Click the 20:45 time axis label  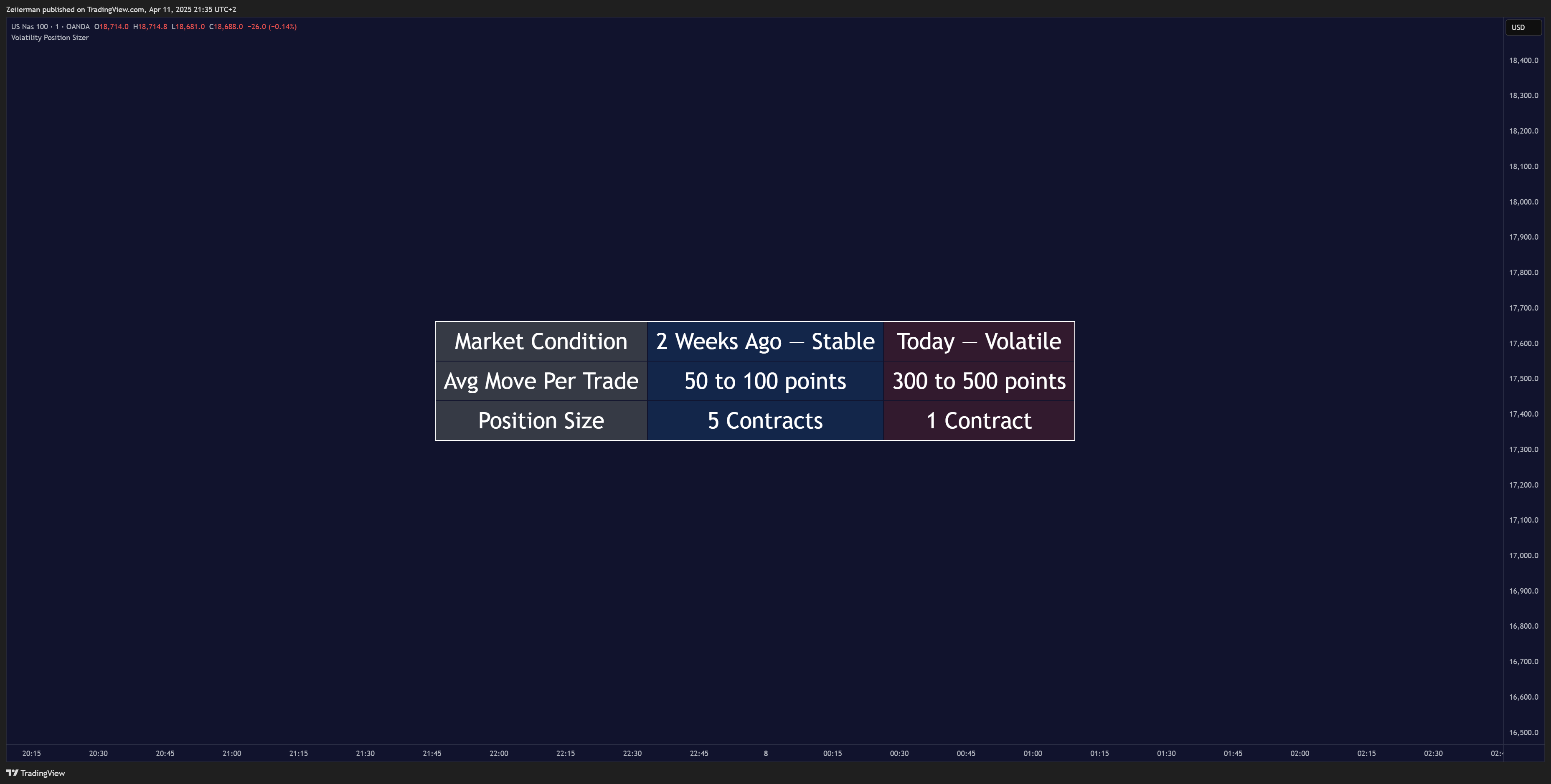click(x=165, y=753)
